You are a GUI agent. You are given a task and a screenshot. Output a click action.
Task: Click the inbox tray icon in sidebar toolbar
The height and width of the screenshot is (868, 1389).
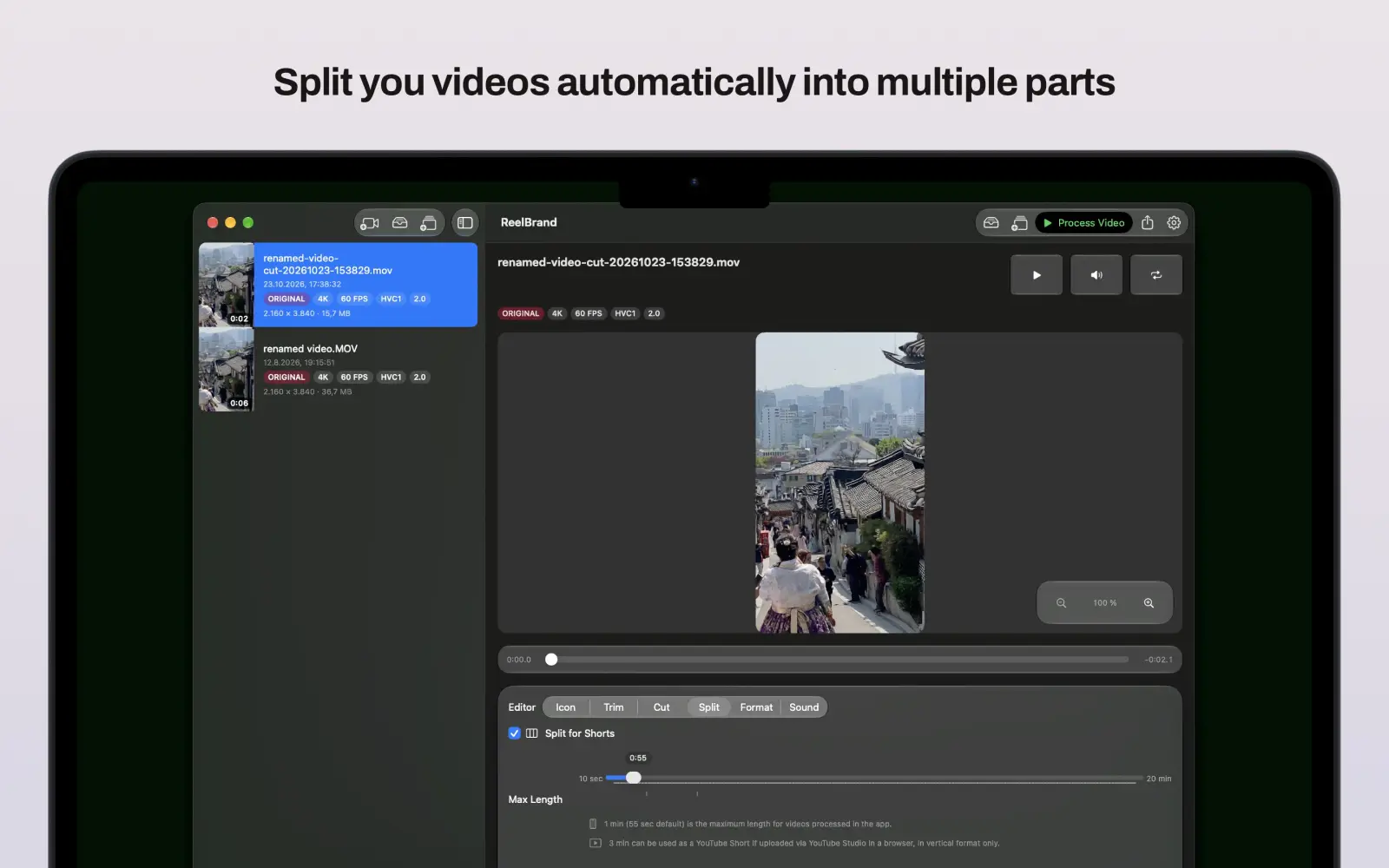click(399, 223)
